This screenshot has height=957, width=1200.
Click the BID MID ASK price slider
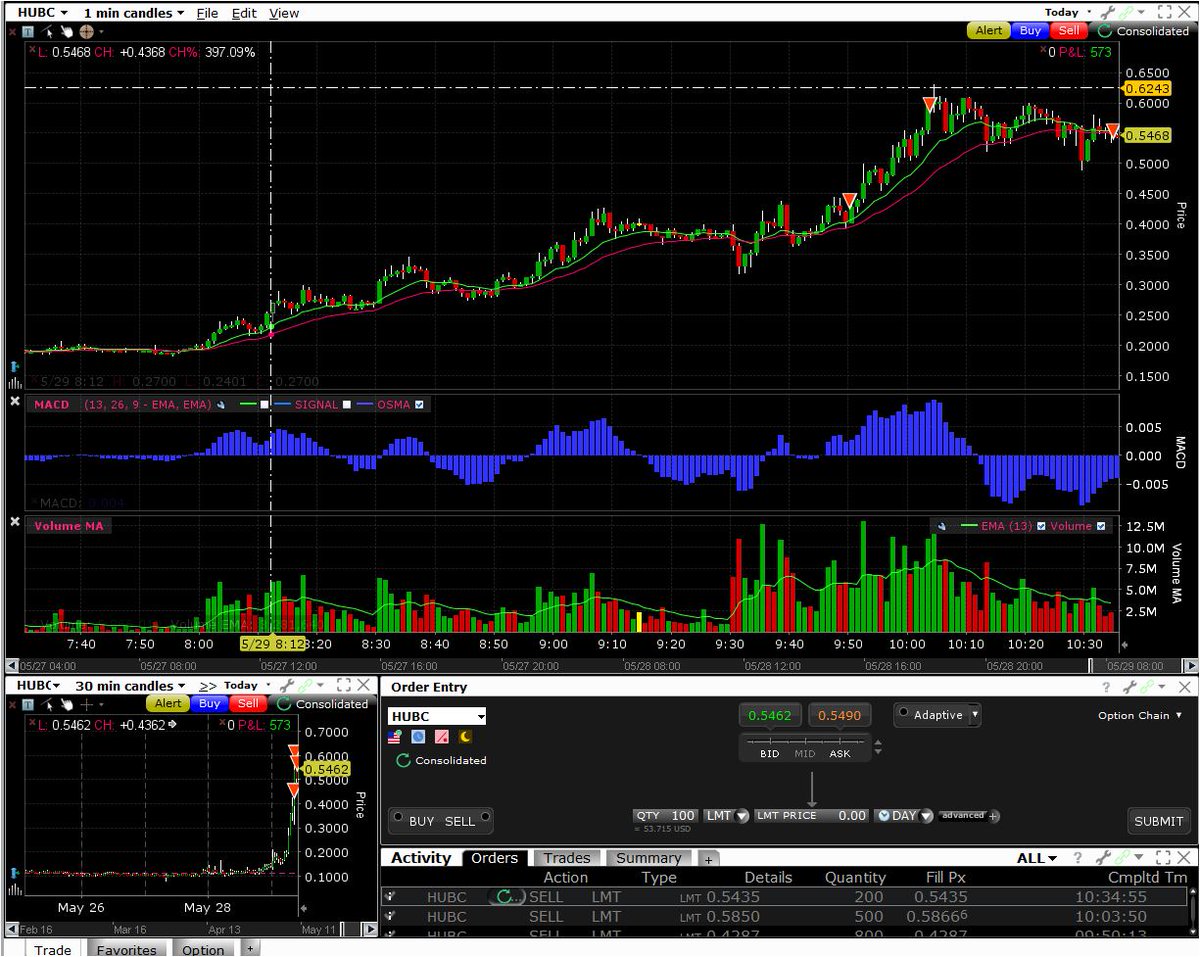pyautogui.click(x=804, y=746)
